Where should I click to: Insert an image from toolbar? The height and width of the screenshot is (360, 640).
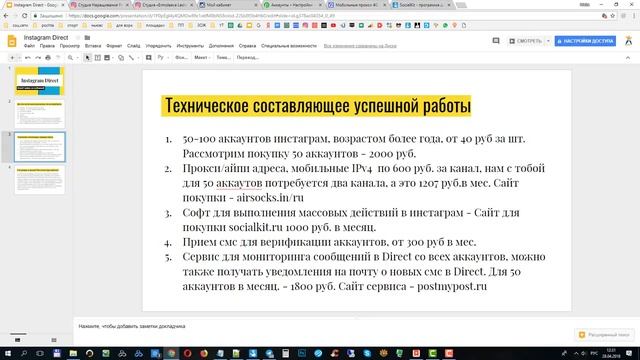[107, 58]
